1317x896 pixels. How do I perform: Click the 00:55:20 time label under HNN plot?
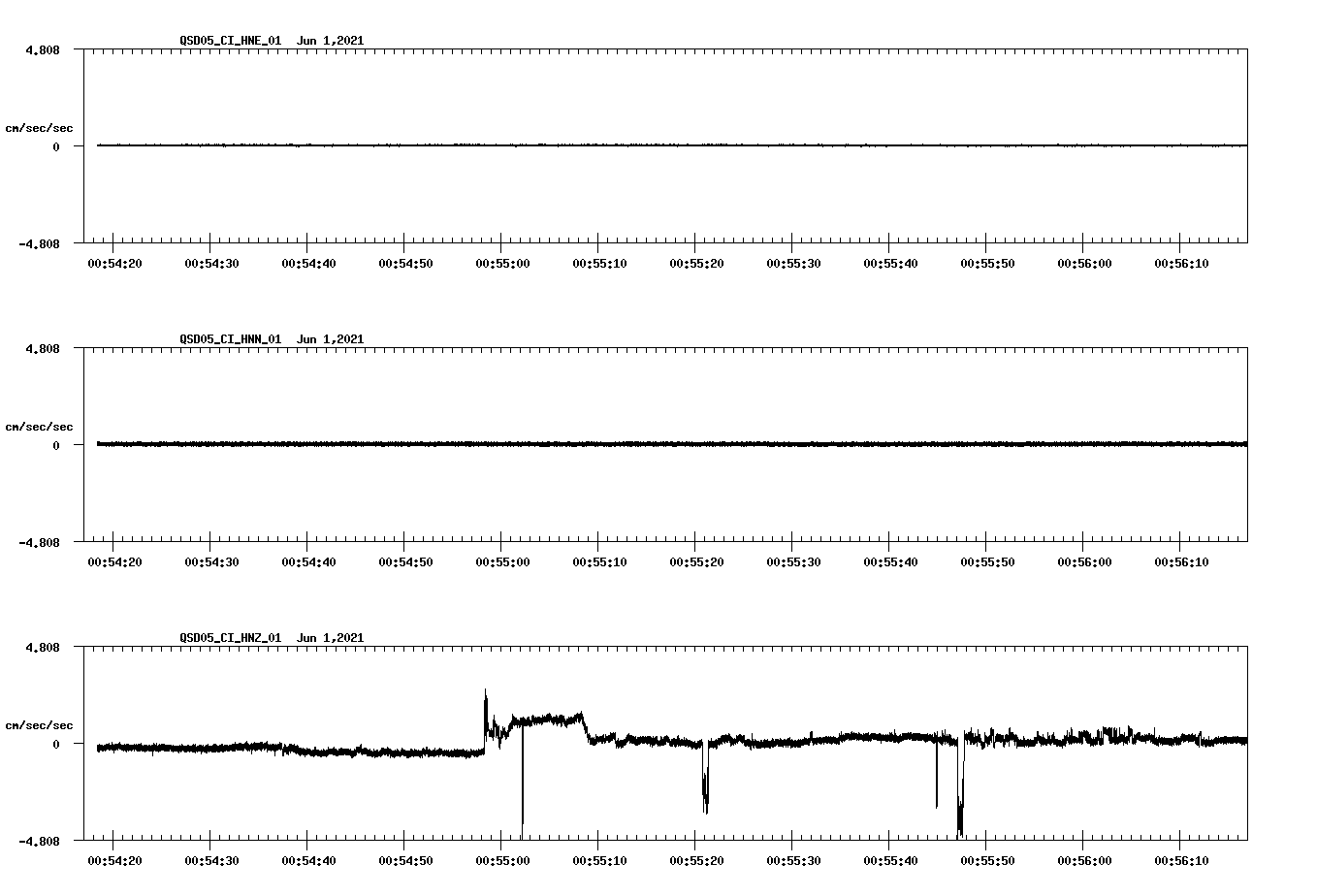[696, 562]
